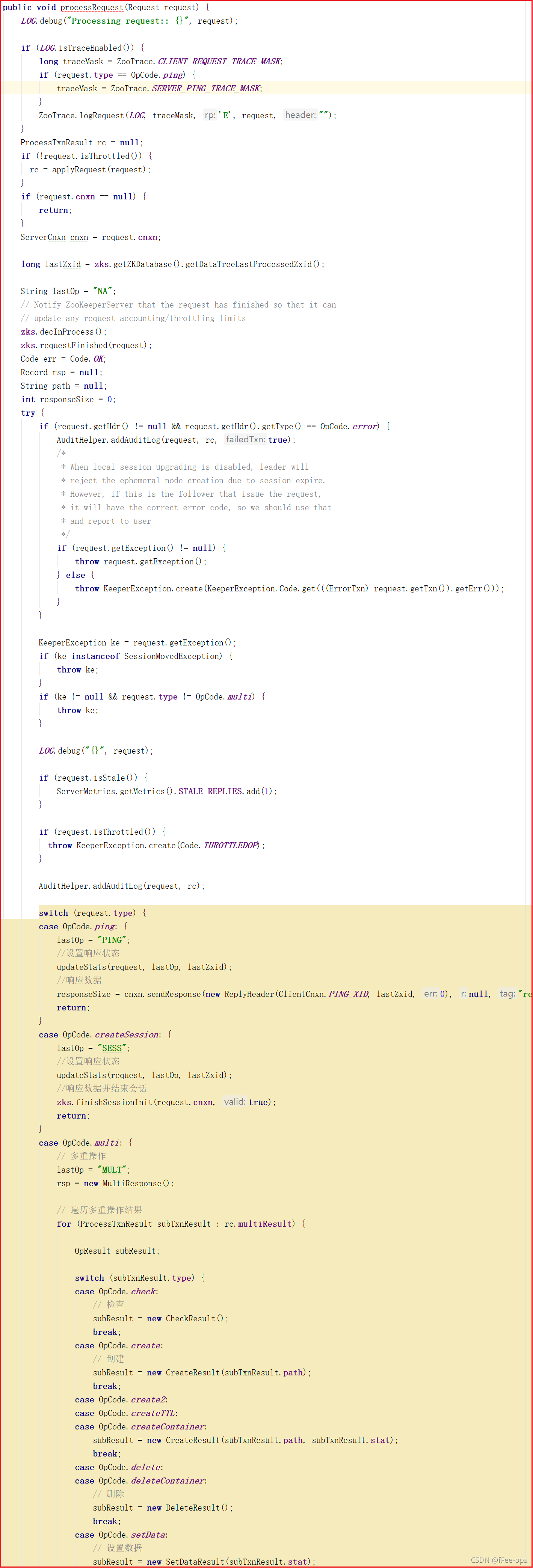Click the line "KeeperException ke = request.getException();"
This screenshot has width=533, height=1568.
tap(138, 643)
